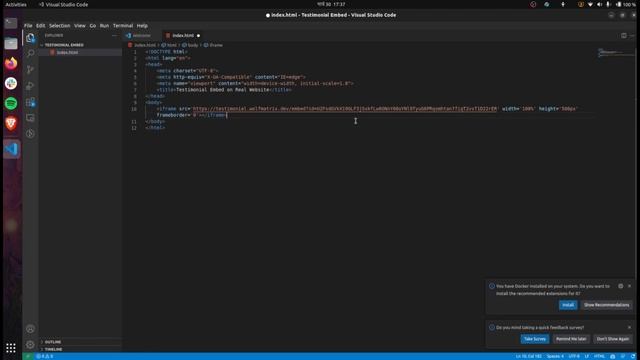This screenshot has width=640, height=360.
Task: Dismiss the Docker notification
Action: (629, 286)
